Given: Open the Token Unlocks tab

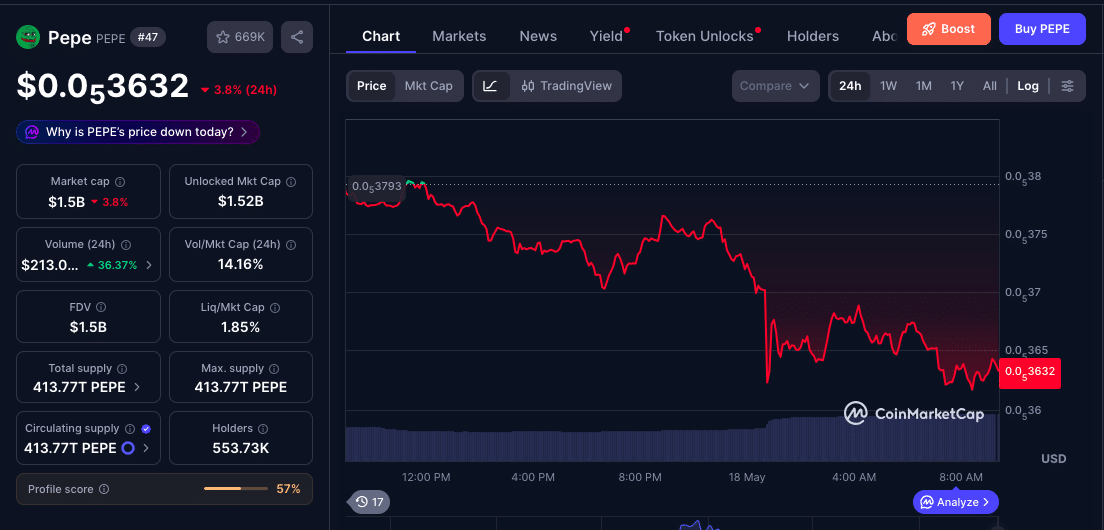Looking at the screenshot, I should tap(705, 36).
